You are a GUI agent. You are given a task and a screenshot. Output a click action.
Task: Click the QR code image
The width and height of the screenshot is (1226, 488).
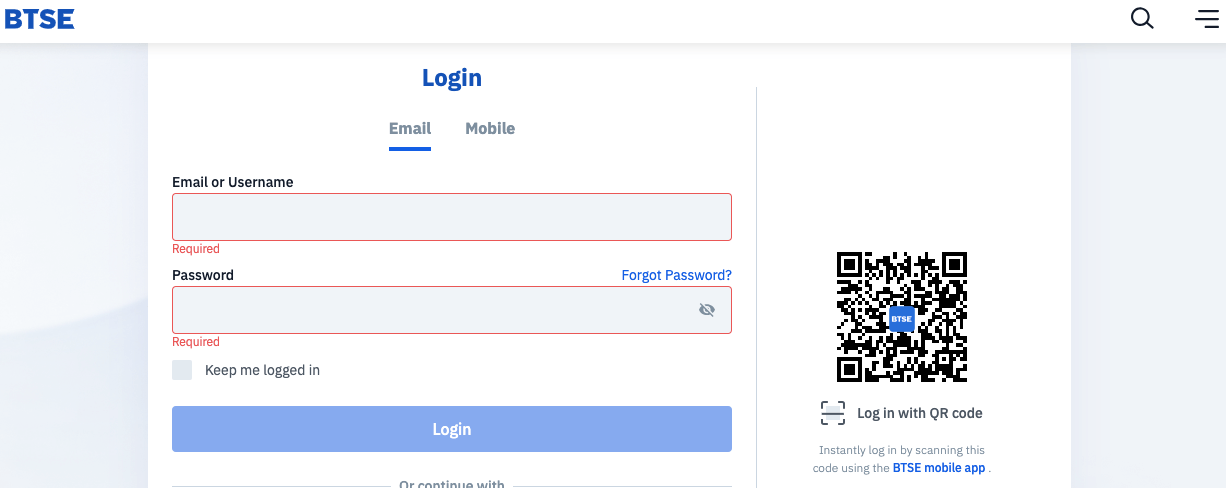tap(902, 317)
